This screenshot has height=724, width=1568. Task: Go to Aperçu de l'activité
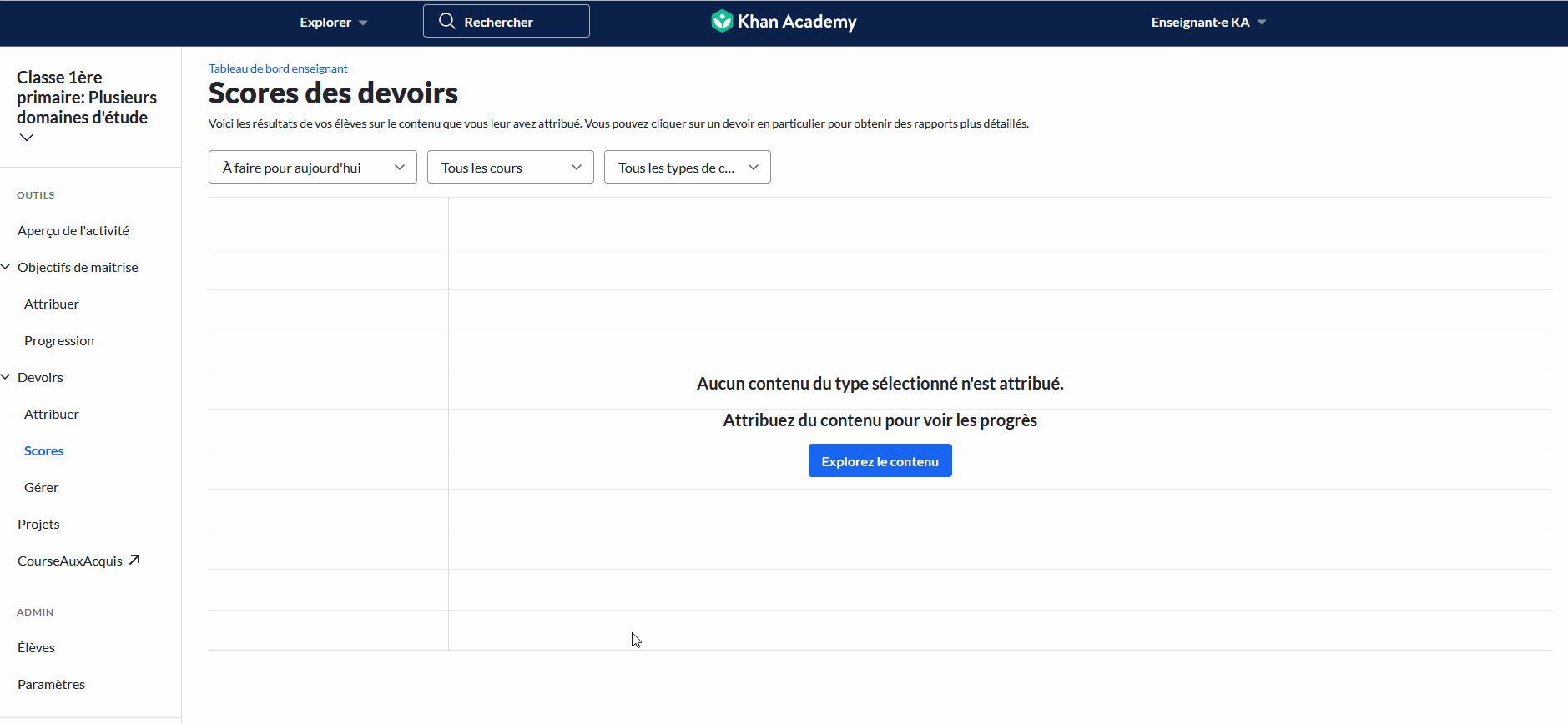click(73, 230)
